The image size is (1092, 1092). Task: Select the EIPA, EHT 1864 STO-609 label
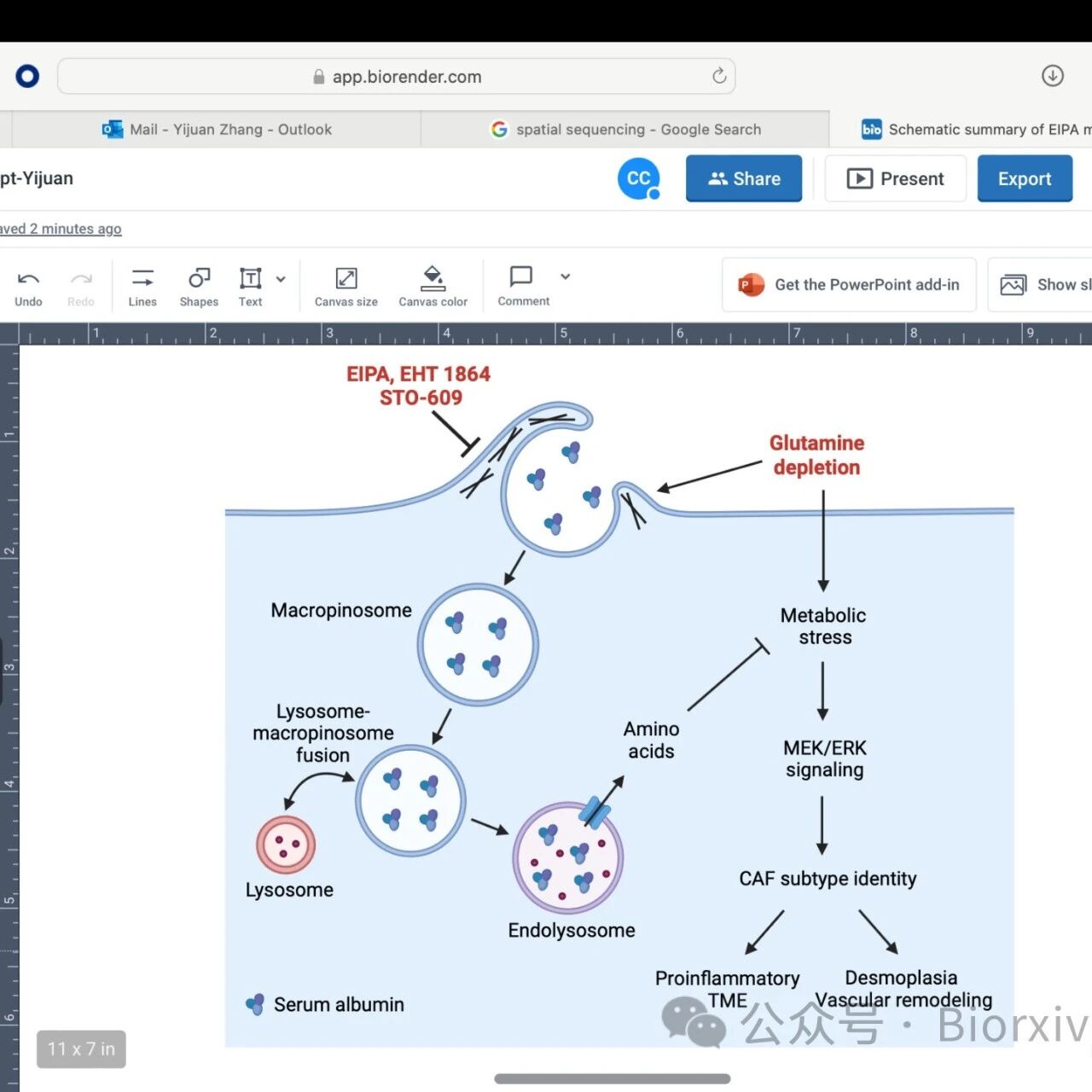(x=419, y=386)
